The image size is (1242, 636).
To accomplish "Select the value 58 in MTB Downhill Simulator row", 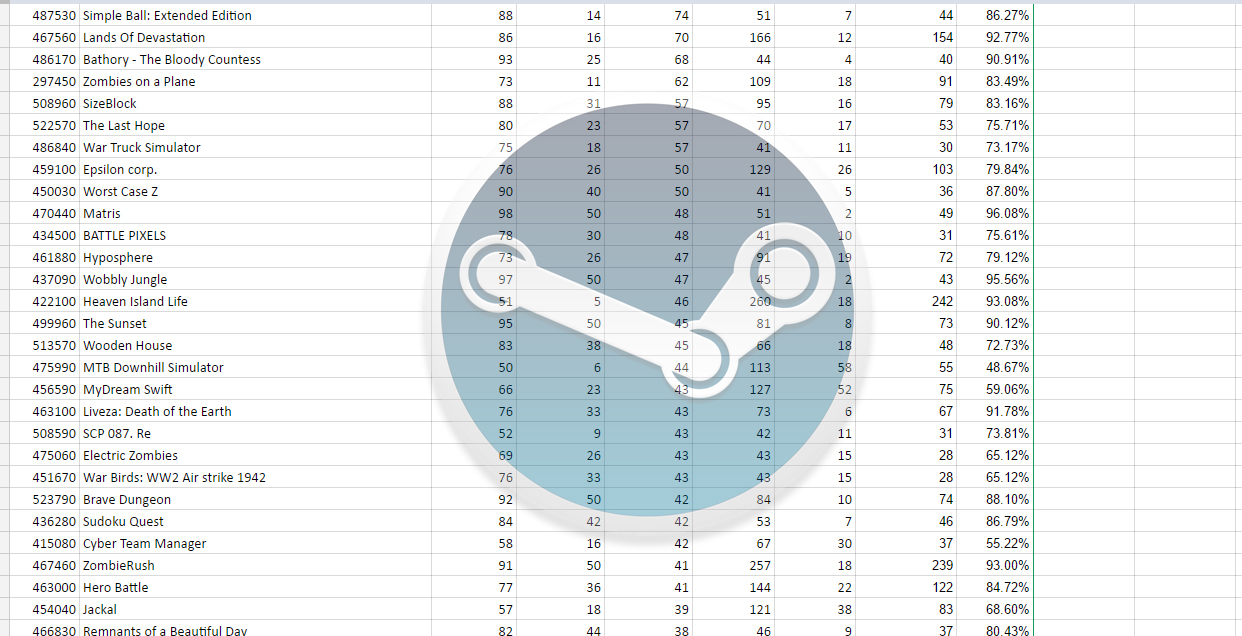I will tap(817, 368).
